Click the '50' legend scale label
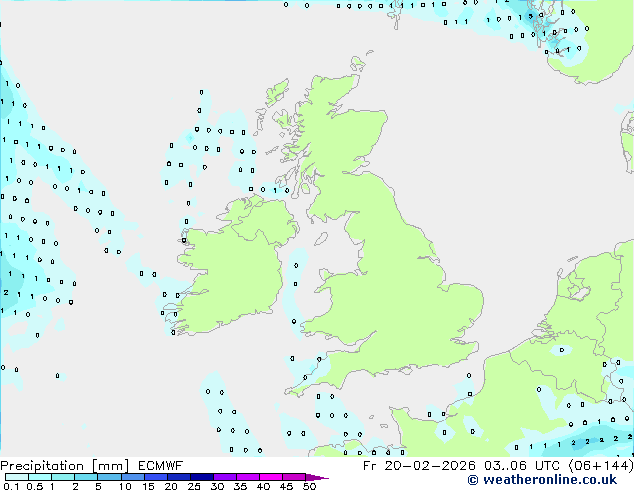 pyautogui.click(x=309, y=486)
